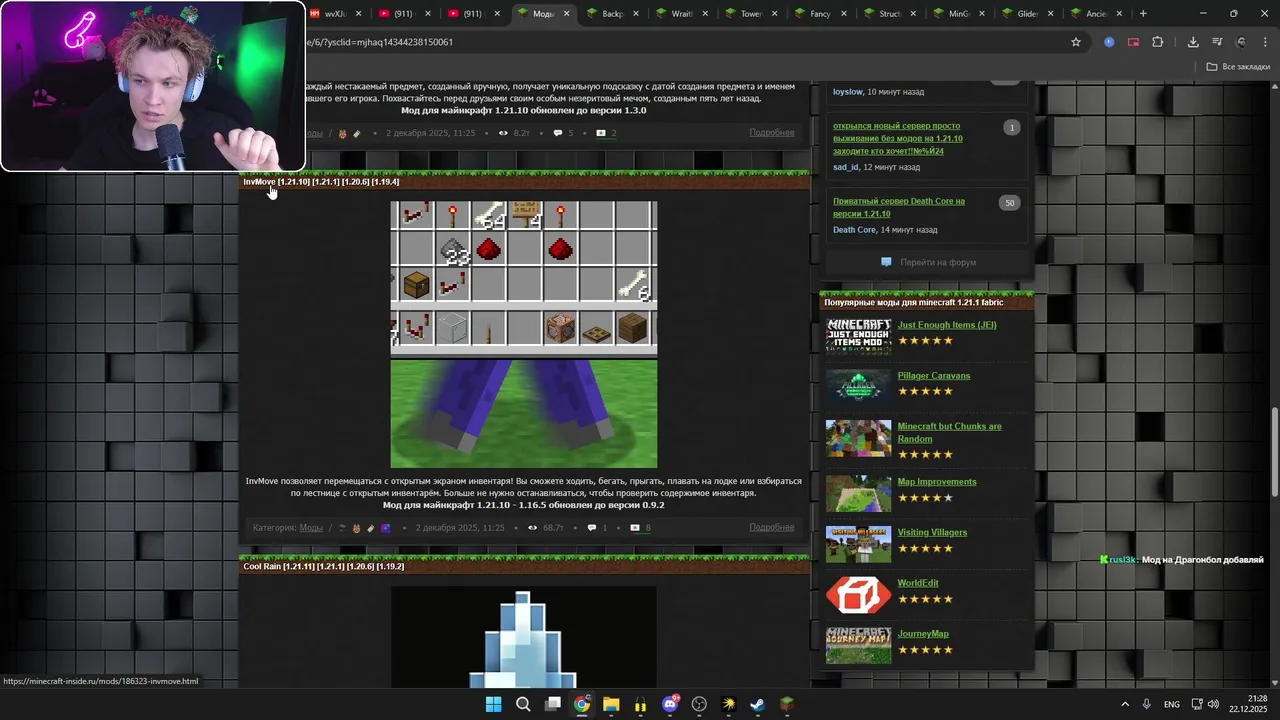The width and height of the screenshot is (1280, 720).
Task: Open Discord from the taskbar
Action: (x=670, y=704)
